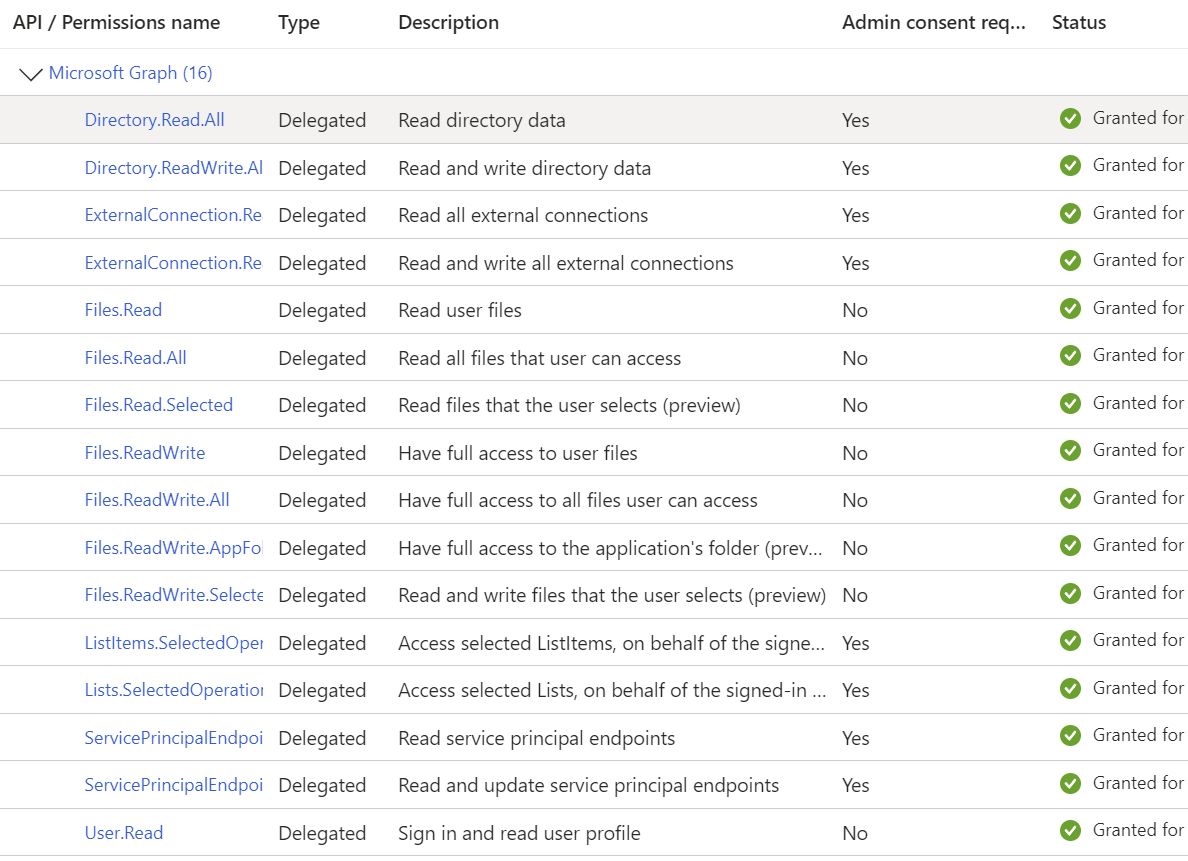
Task: Click green granted checkmark in Files.ReadWrite.All row
Action: (1071, 498)
